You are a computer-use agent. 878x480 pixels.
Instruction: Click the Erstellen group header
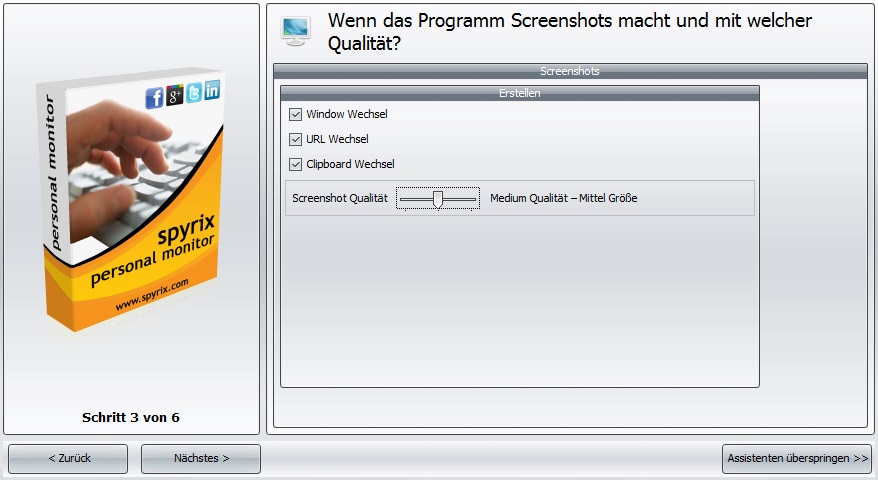tap(520, 93)
